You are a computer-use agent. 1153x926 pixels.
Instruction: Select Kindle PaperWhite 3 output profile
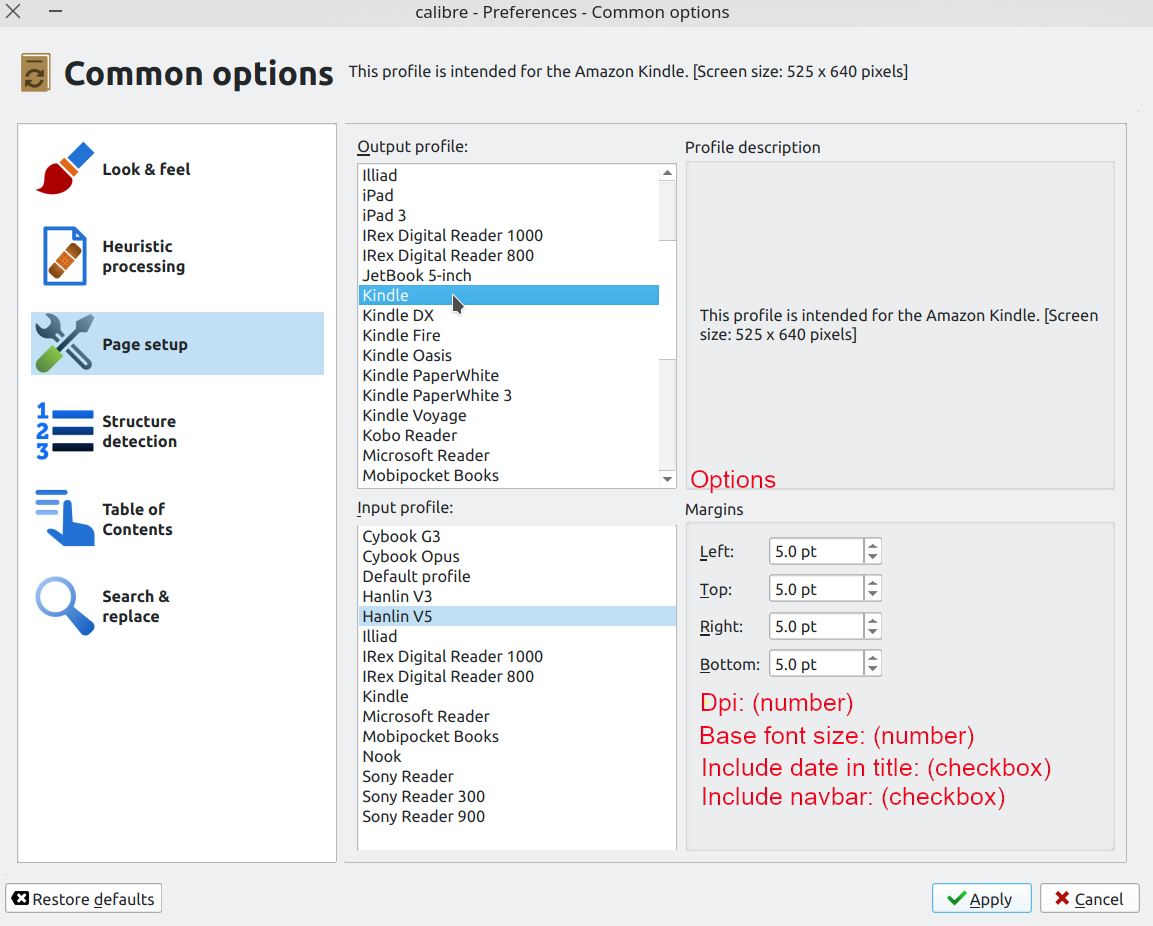click(437, 395)
